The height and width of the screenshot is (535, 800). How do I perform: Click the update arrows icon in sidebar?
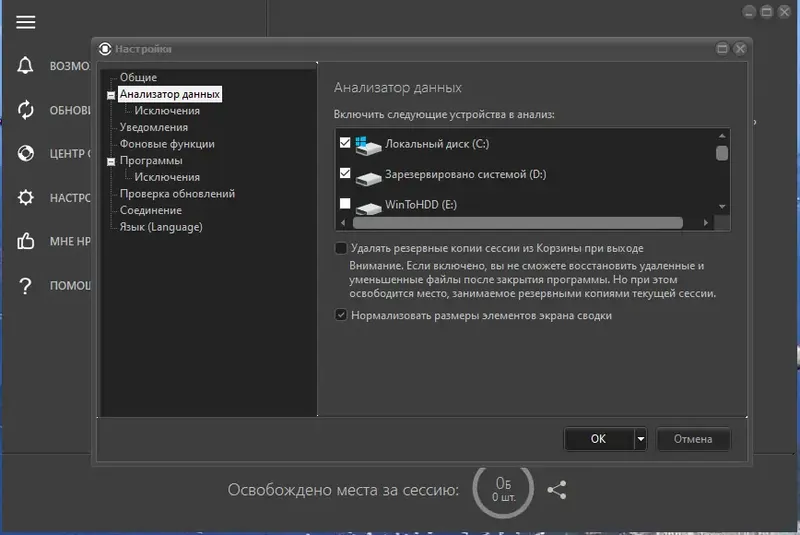click(26, 110)
